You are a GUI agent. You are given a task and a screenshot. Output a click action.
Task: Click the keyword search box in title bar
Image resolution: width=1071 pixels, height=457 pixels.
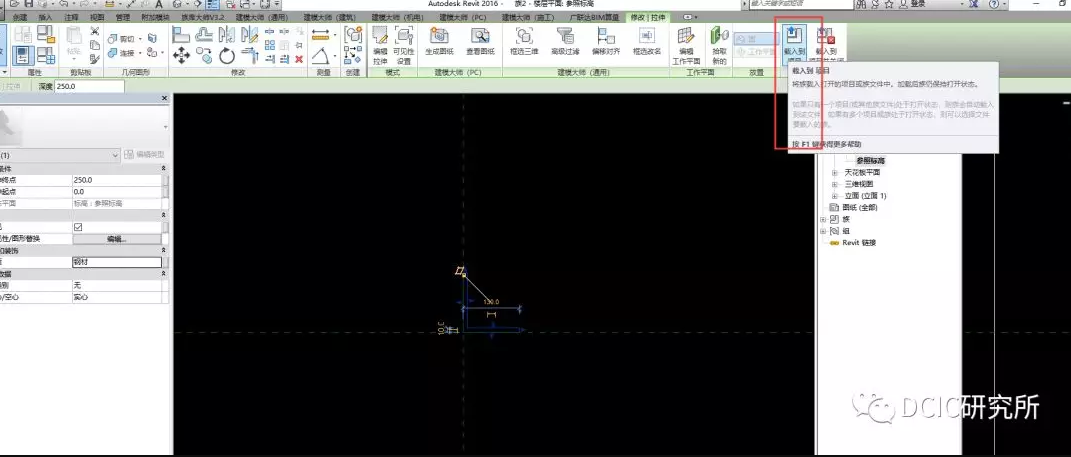pyautogui.click(x=801, y=4)
